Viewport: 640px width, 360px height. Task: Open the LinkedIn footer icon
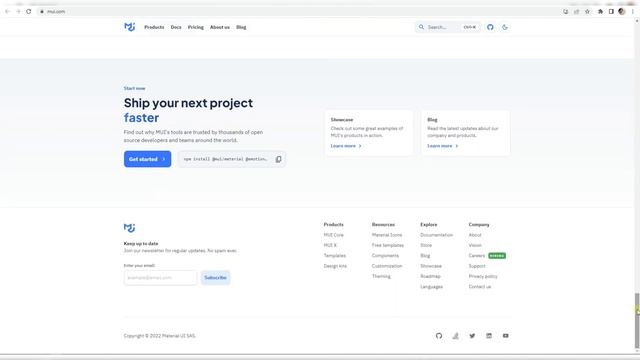(x=489, y=336)
